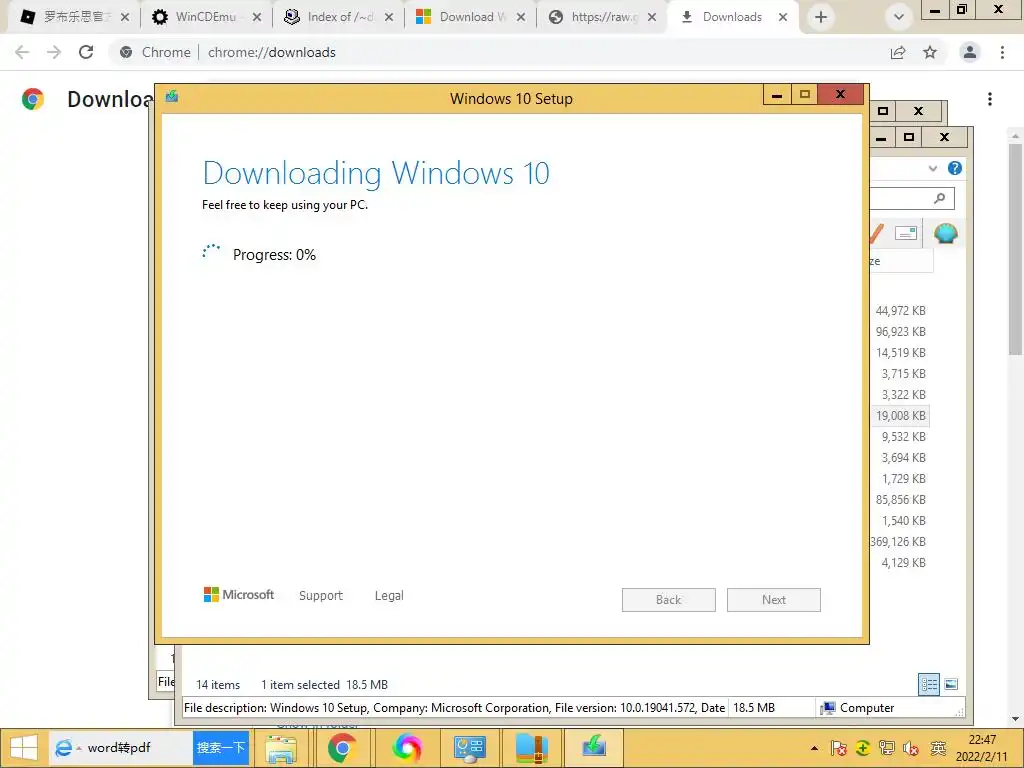The width and height of the screenshot is (1024, 768).
Task: Click the Back button in Windows 10 Setup
Action: coord(668,600)
